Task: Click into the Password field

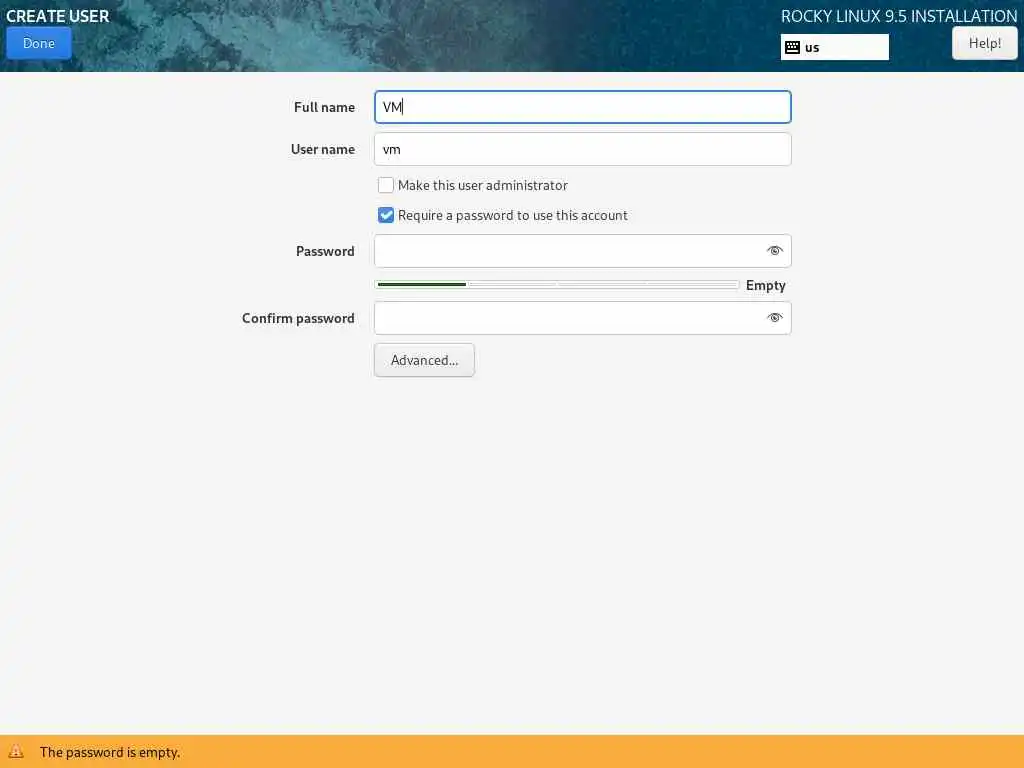Action: [583, 251]
